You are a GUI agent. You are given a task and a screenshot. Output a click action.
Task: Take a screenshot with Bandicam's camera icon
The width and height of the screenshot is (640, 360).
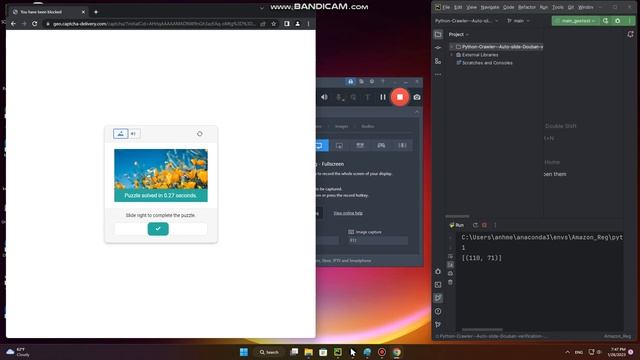pos(417,97)
